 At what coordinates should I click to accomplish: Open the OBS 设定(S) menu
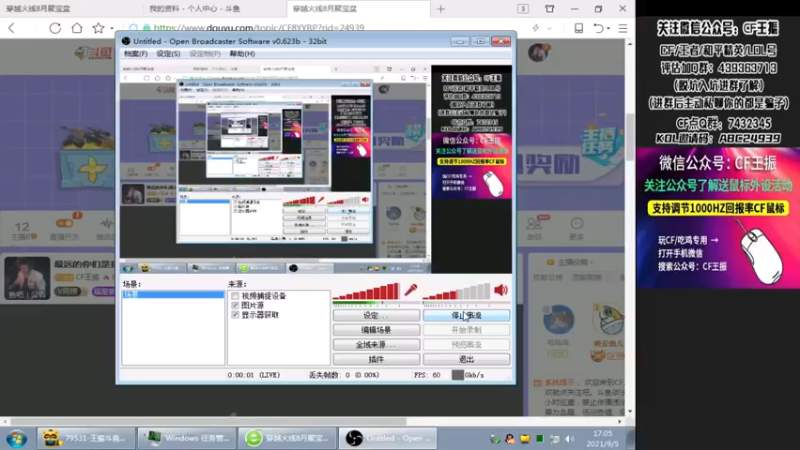[168, 54]
